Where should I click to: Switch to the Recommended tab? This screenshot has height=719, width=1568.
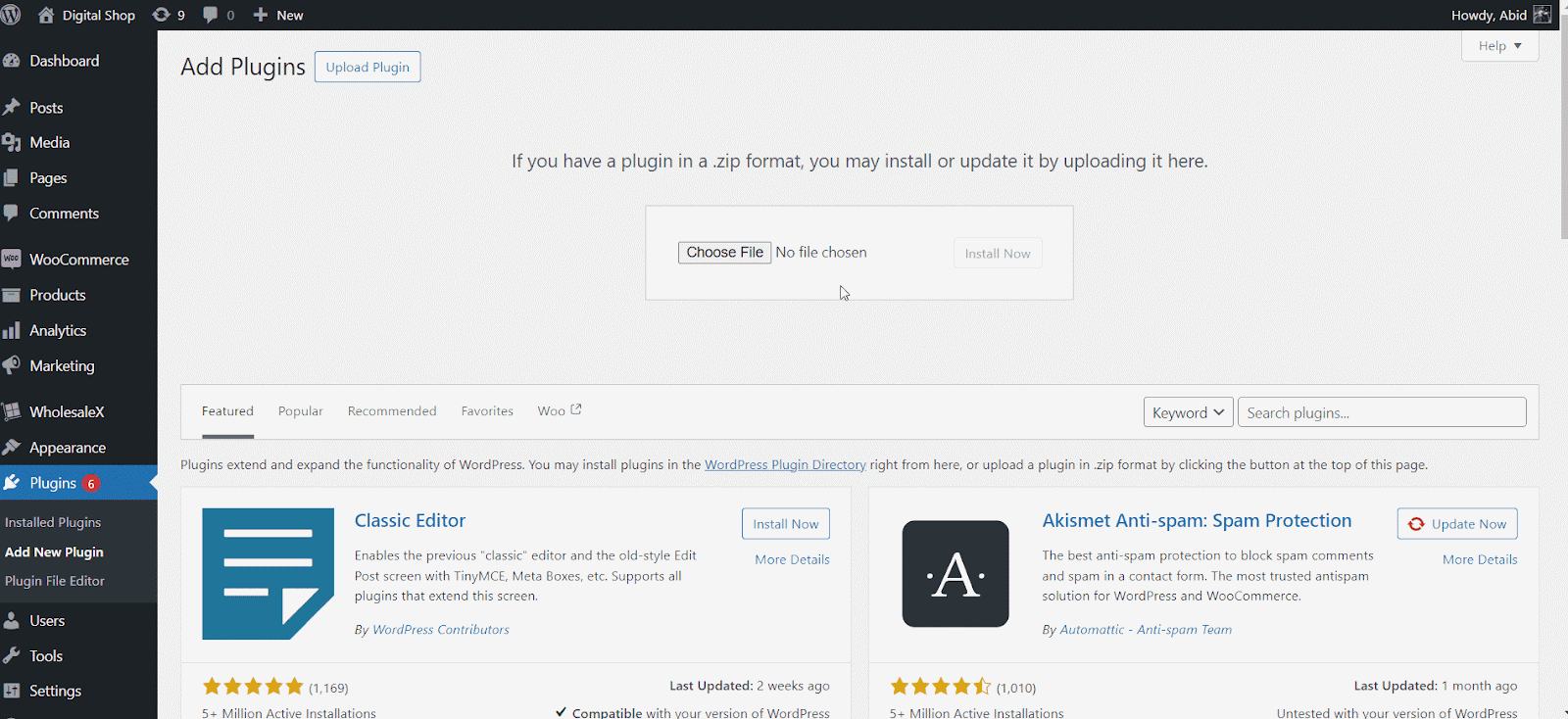(x=392, y=411)
